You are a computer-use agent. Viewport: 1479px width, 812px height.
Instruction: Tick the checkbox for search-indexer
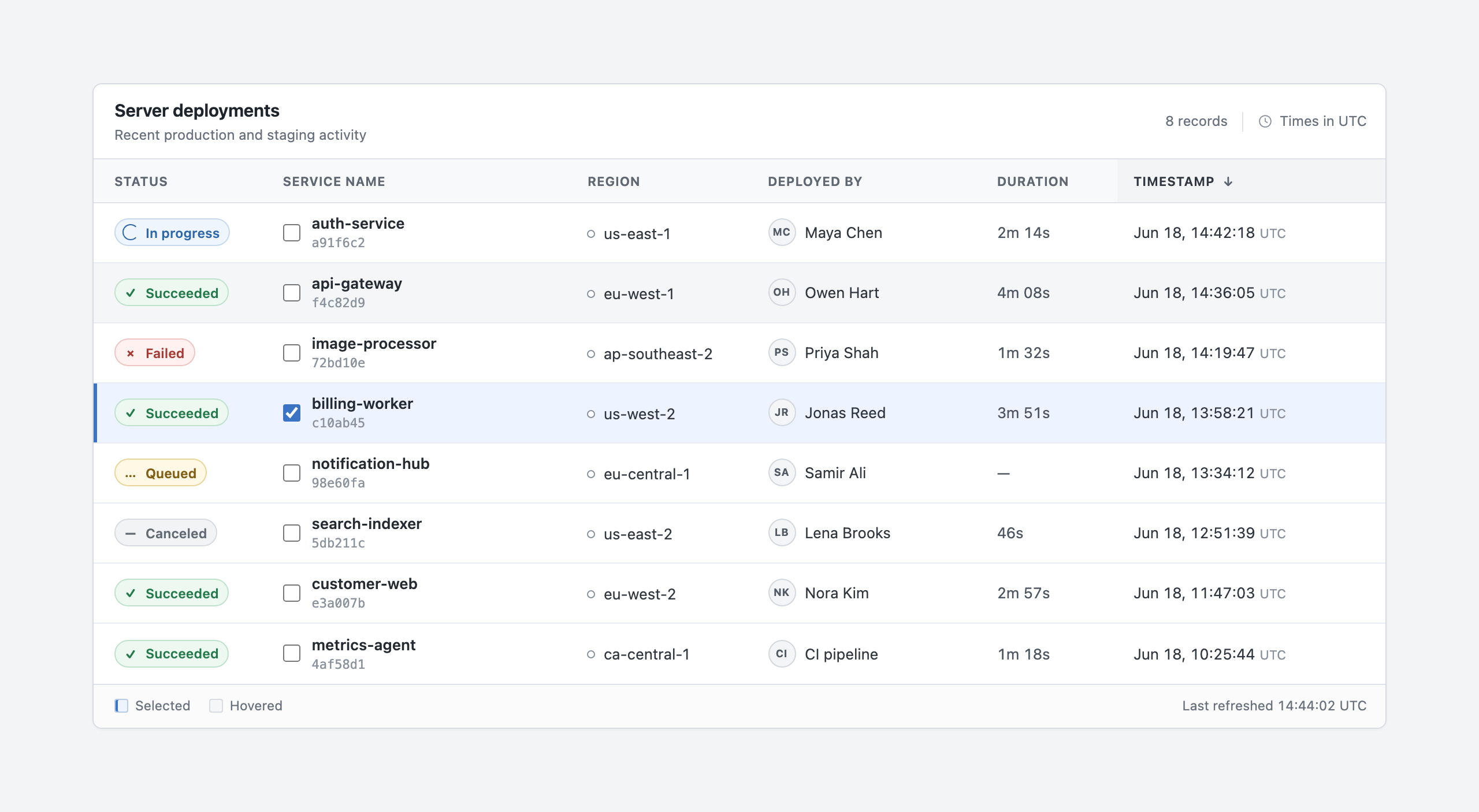pos(292,533)
